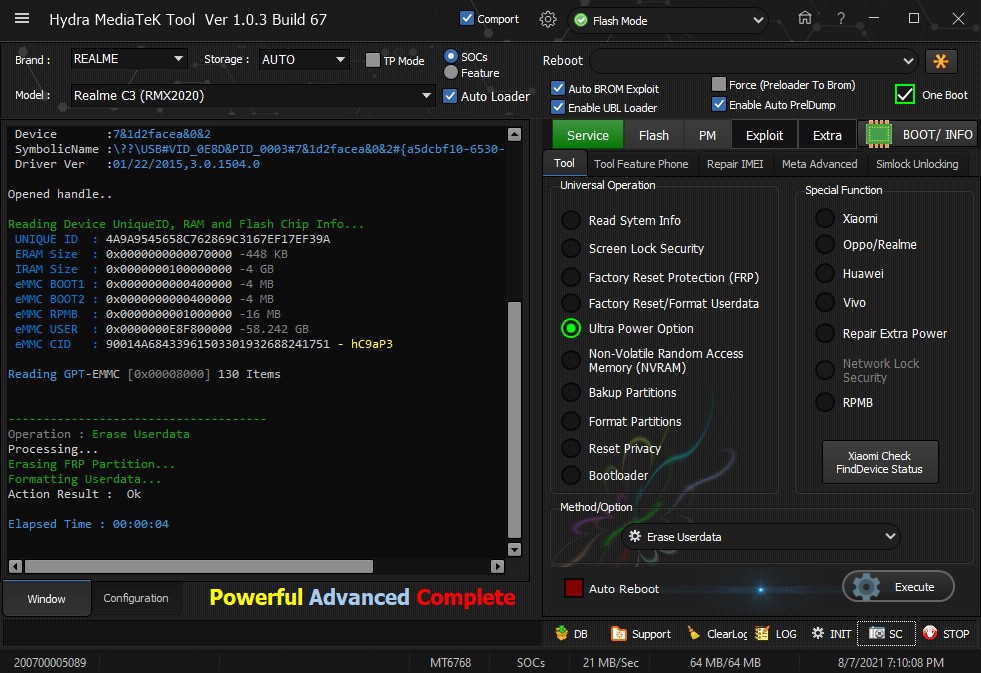981x673 pixels.
Task: Open the Exploit tab
Action: coord(764,135)
